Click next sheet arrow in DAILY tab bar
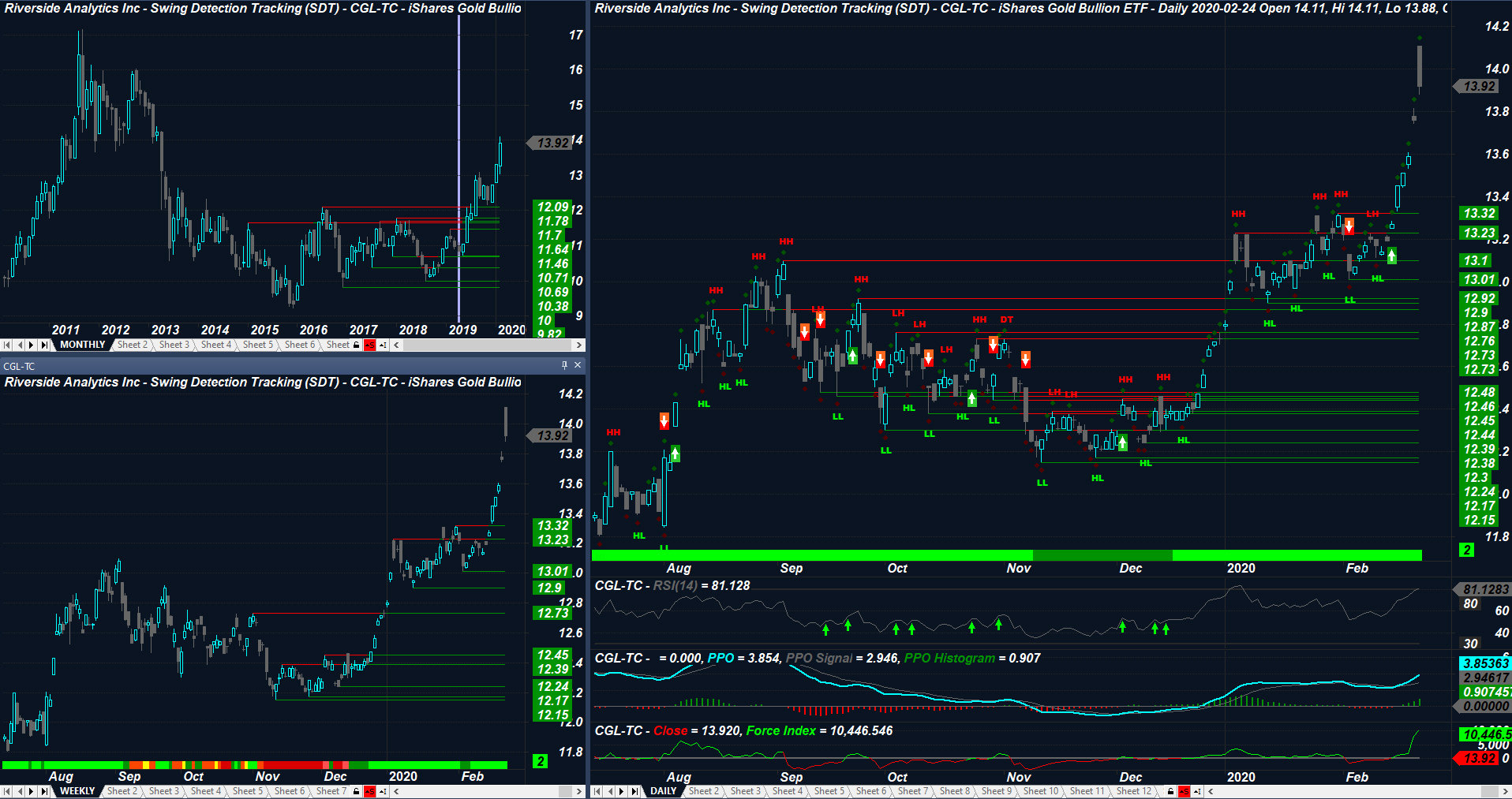The image size is (1512, 799). (621, 791)
